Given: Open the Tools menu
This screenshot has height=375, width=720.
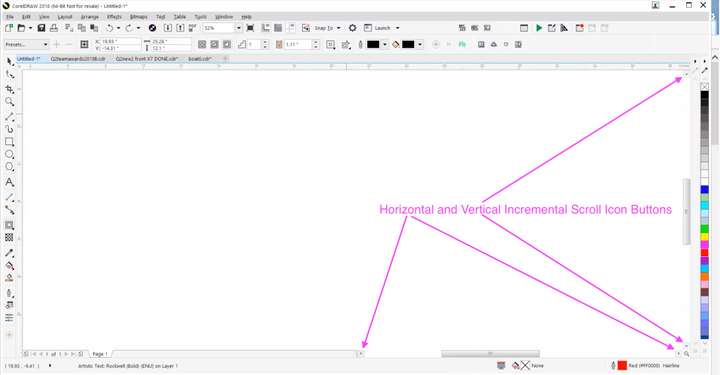Looking at the screenshot, I should pos(201,17).
